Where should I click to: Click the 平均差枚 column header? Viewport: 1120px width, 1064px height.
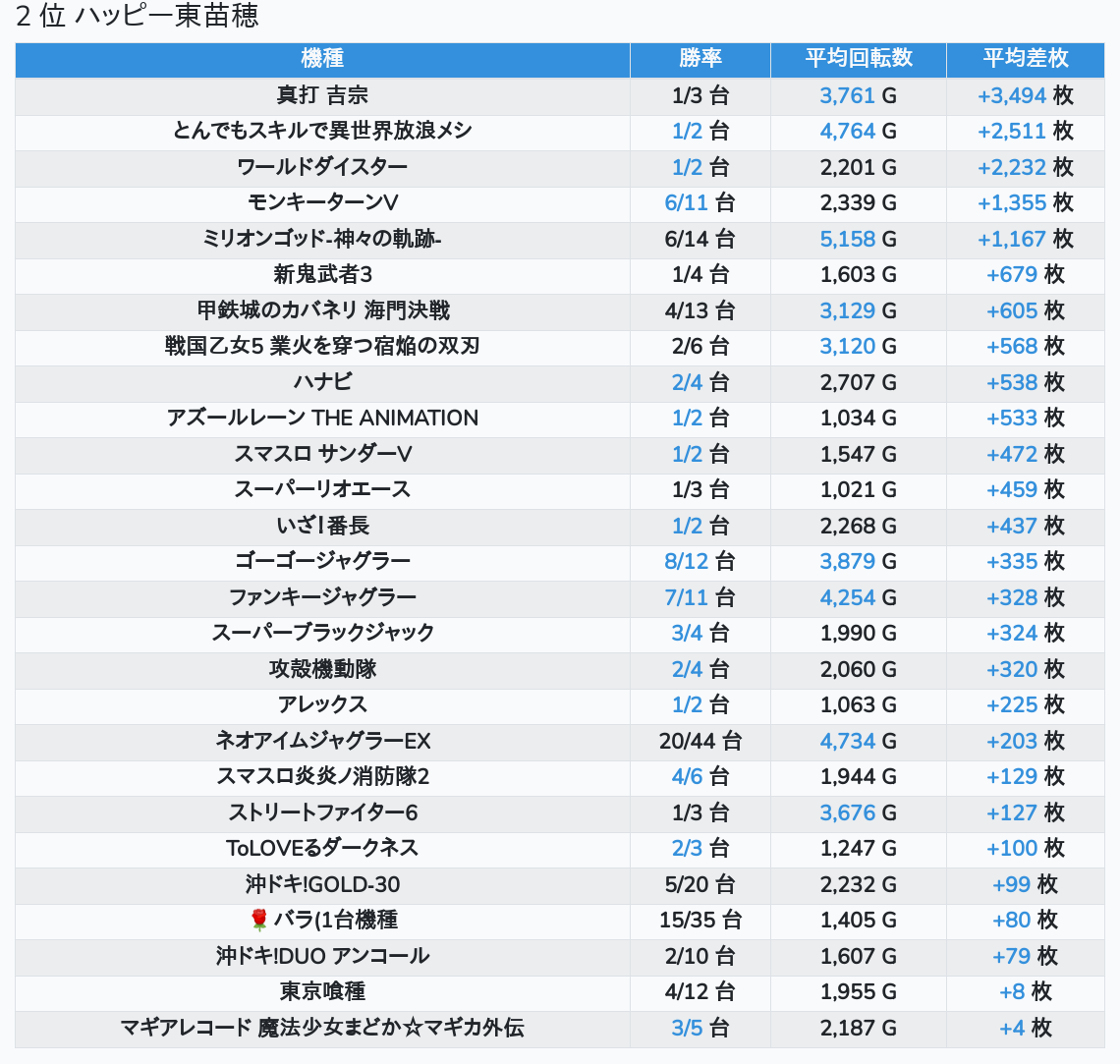pos(1025,58)
